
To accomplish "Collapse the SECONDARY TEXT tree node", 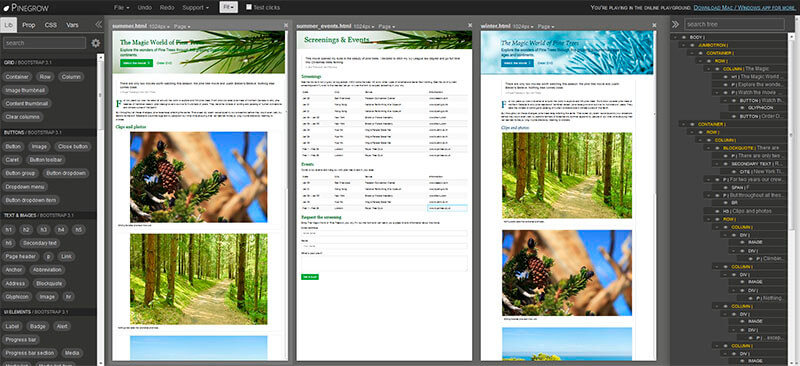I will pyautogui.click(x=718, y=164).
